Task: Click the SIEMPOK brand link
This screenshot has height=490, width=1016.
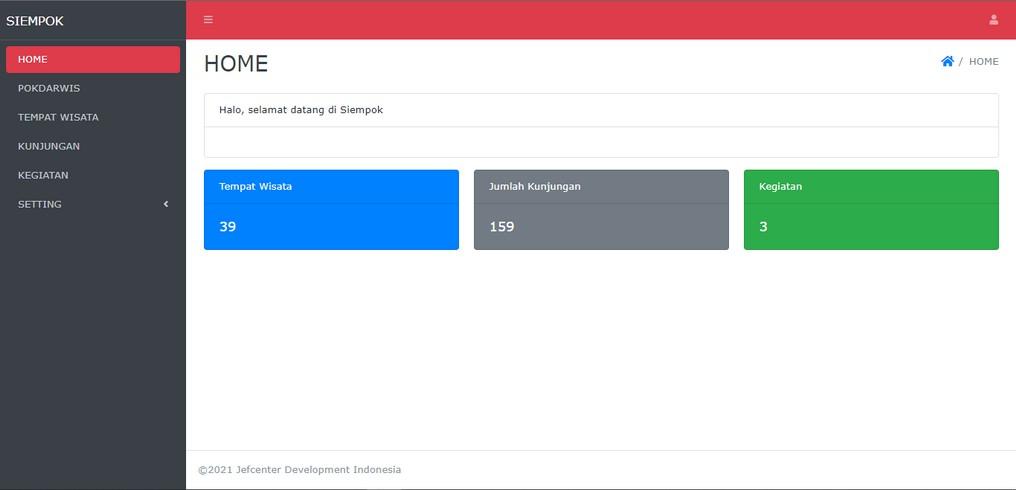Action: point(35,21)
